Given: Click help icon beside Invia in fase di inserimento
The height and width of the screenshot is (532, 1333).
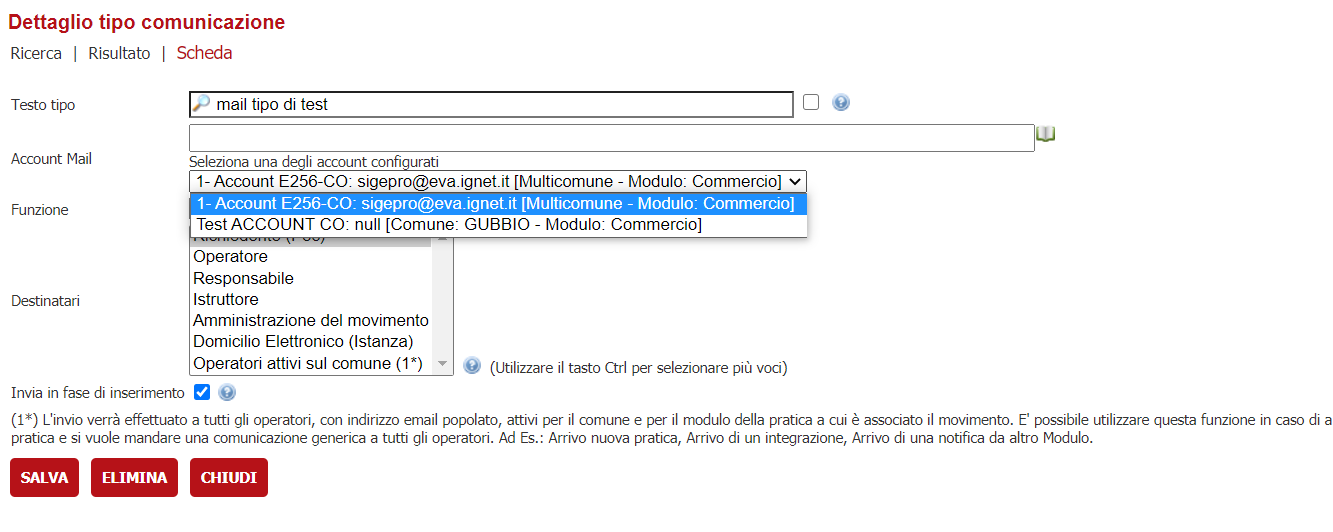Looking at the screenshot, I should [x=227, y=393].
